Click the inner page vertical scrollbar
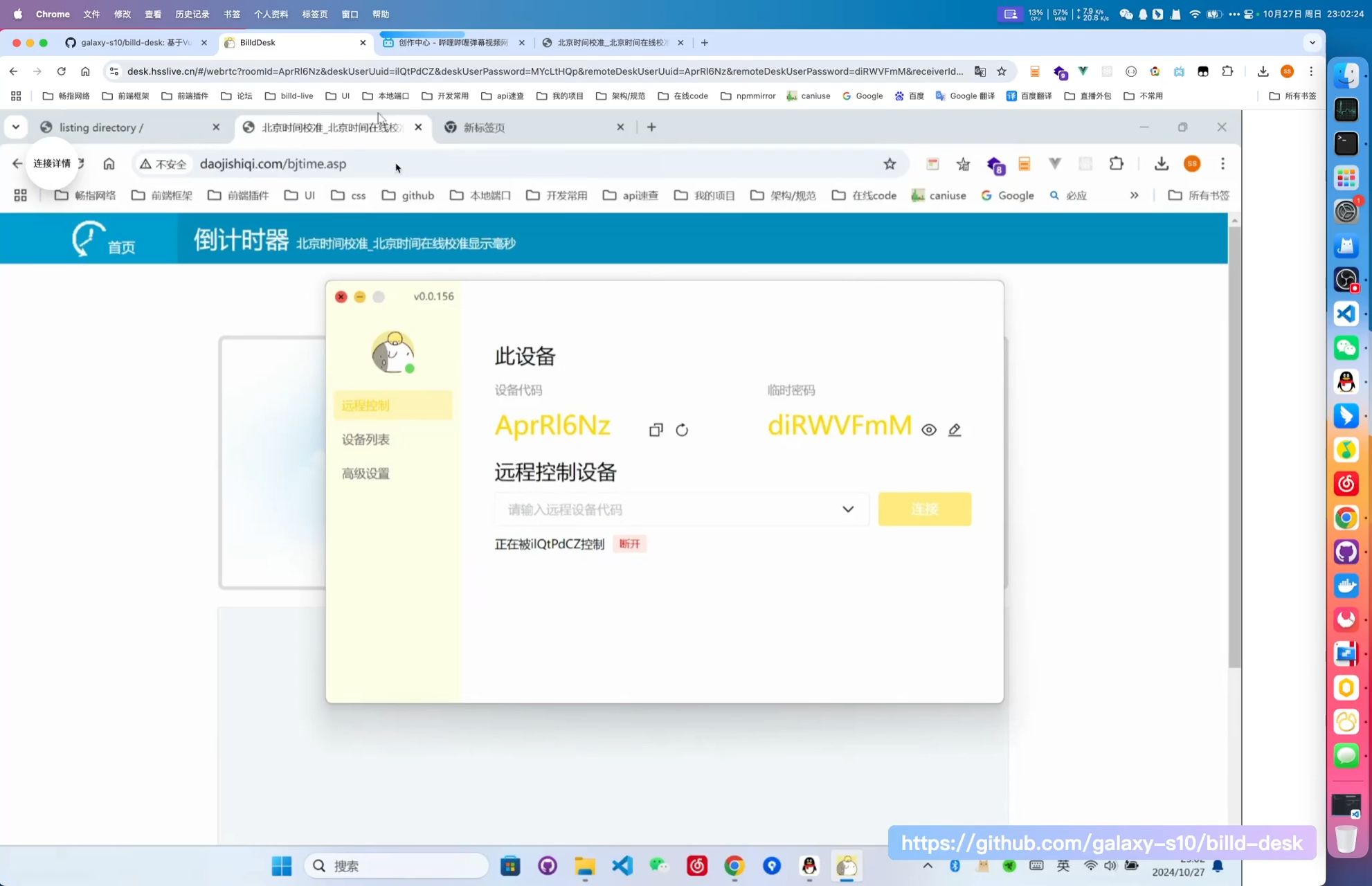 (x=1234, y=443)
